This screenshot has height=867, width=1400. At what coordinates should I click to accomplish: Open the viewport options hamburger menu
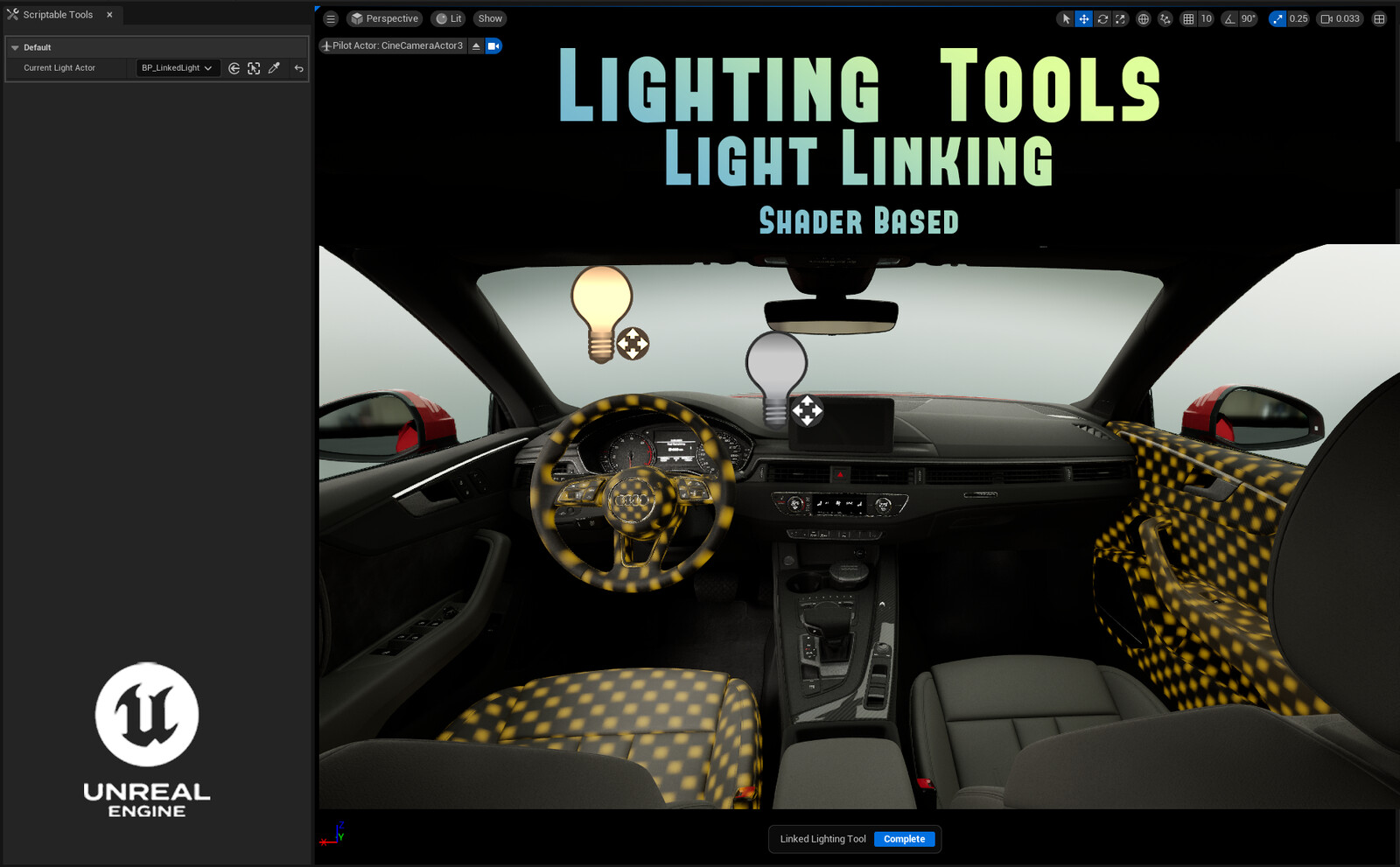pyautogui.click(x=330, y=18)
